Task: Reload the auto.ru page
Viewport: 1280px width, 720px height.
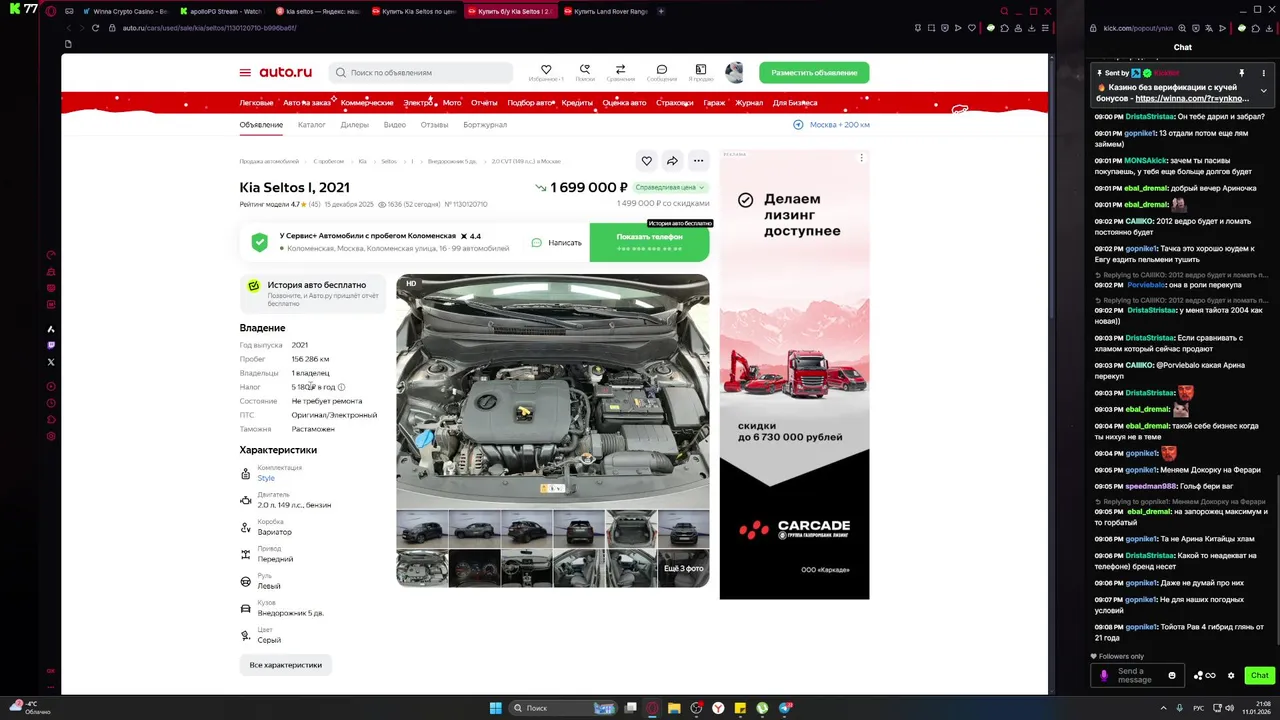Action: point(96,28)
